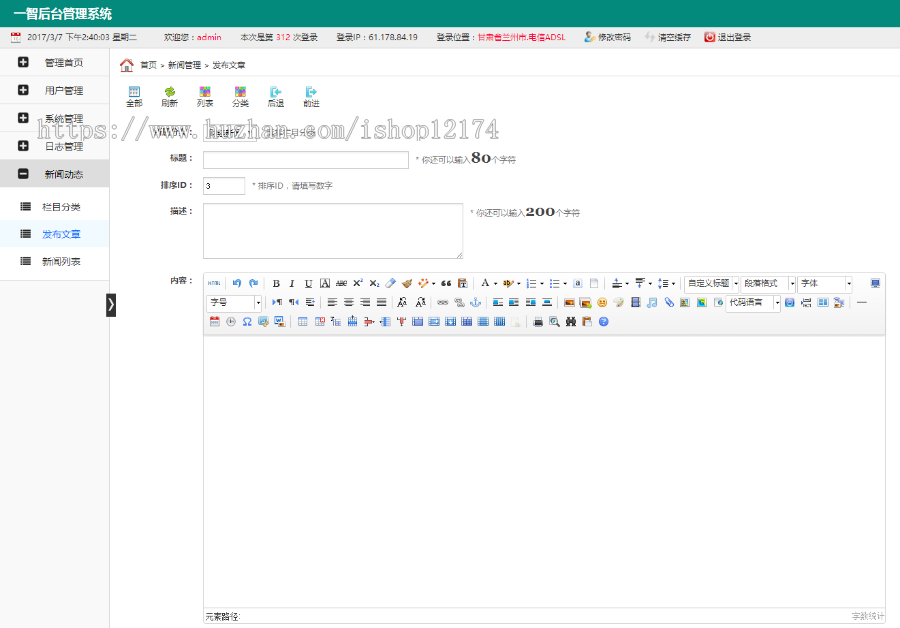
Task: Toggle underline formatting in the editor
Action: coord(309,283)
